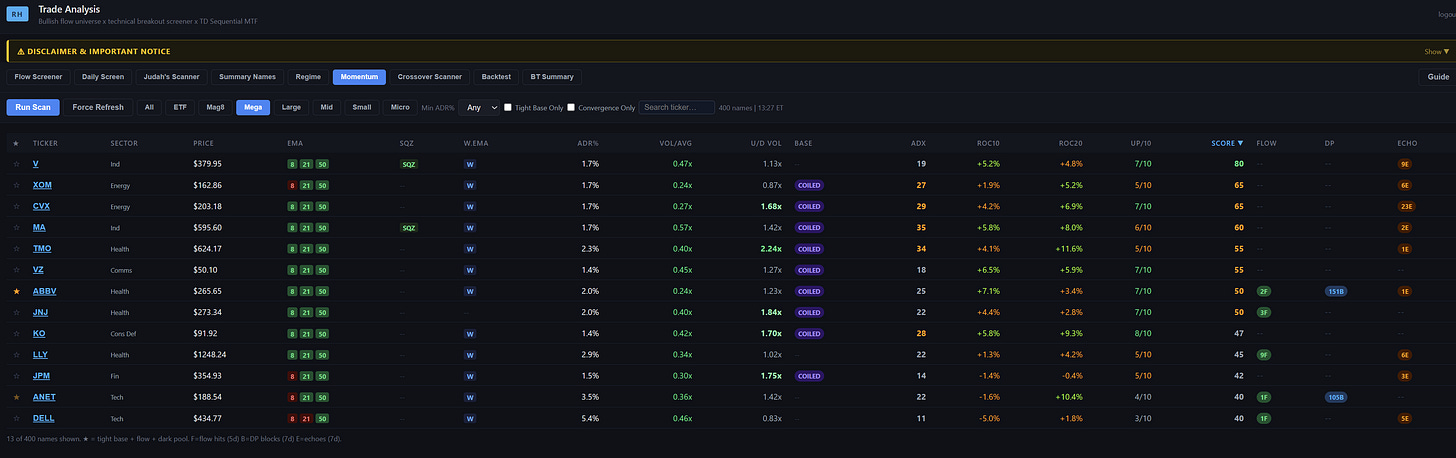Screen dimensions: 1456x458
Task: Open the Flow Screener tab
Action: click(38, 77)
